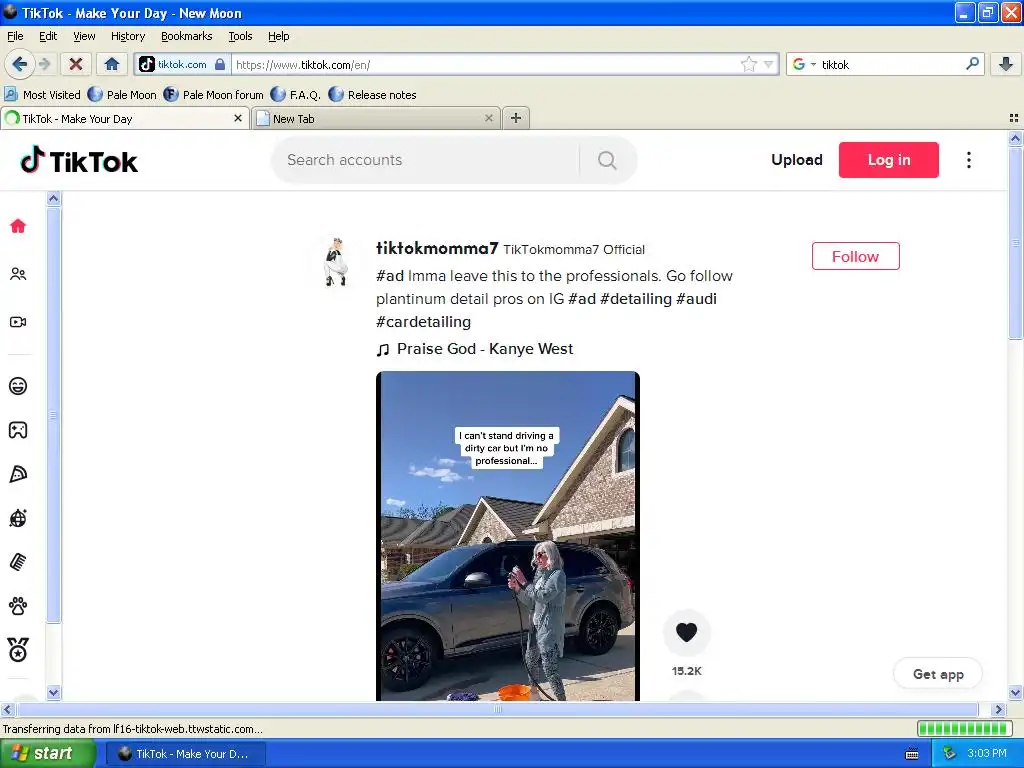Like the video with the heart icon
Viewport: 1024px width, 768px height.
(686, 632)
